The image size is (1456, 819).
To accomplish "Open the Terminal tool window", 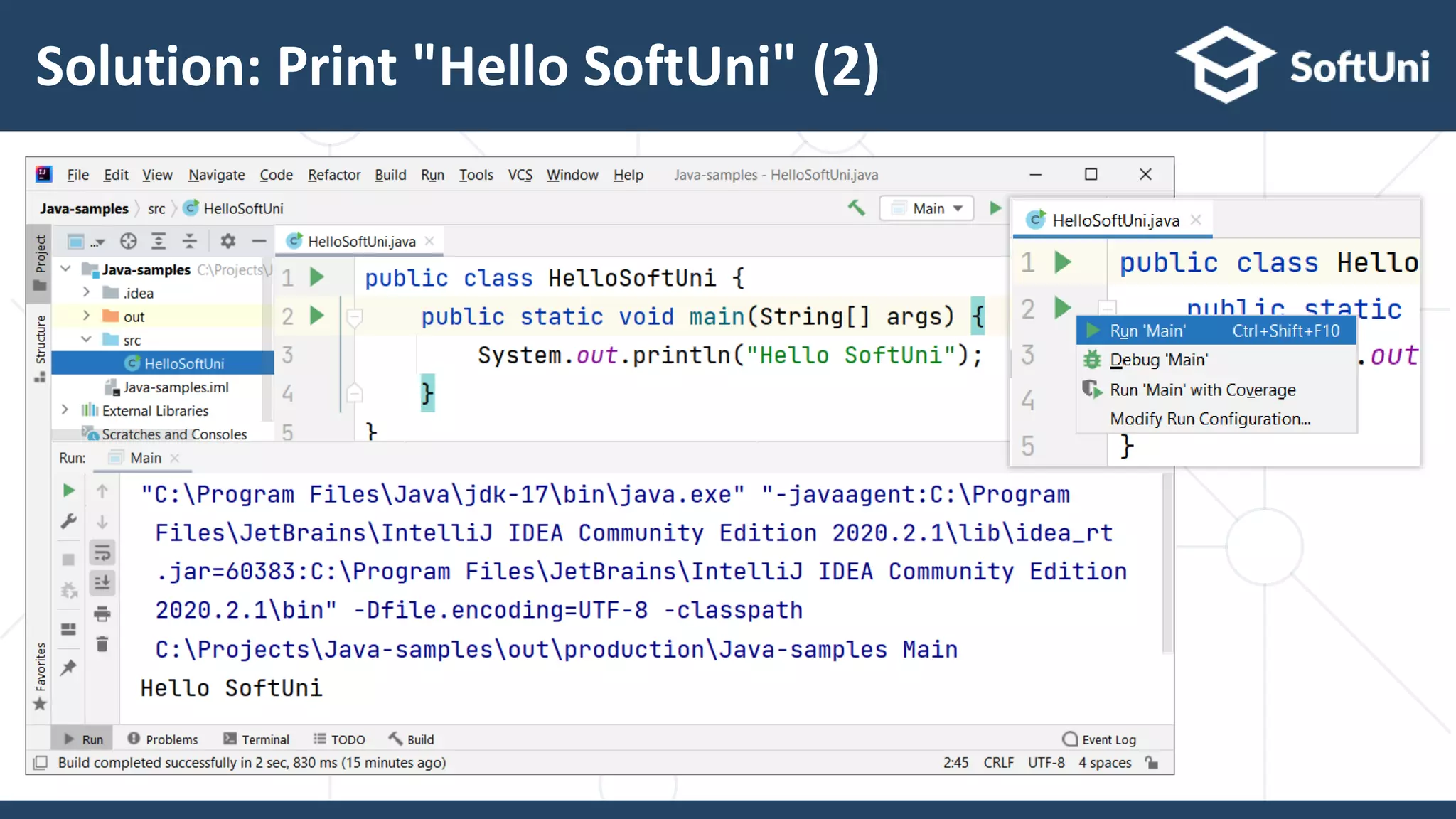I will (x=257, y=739).
